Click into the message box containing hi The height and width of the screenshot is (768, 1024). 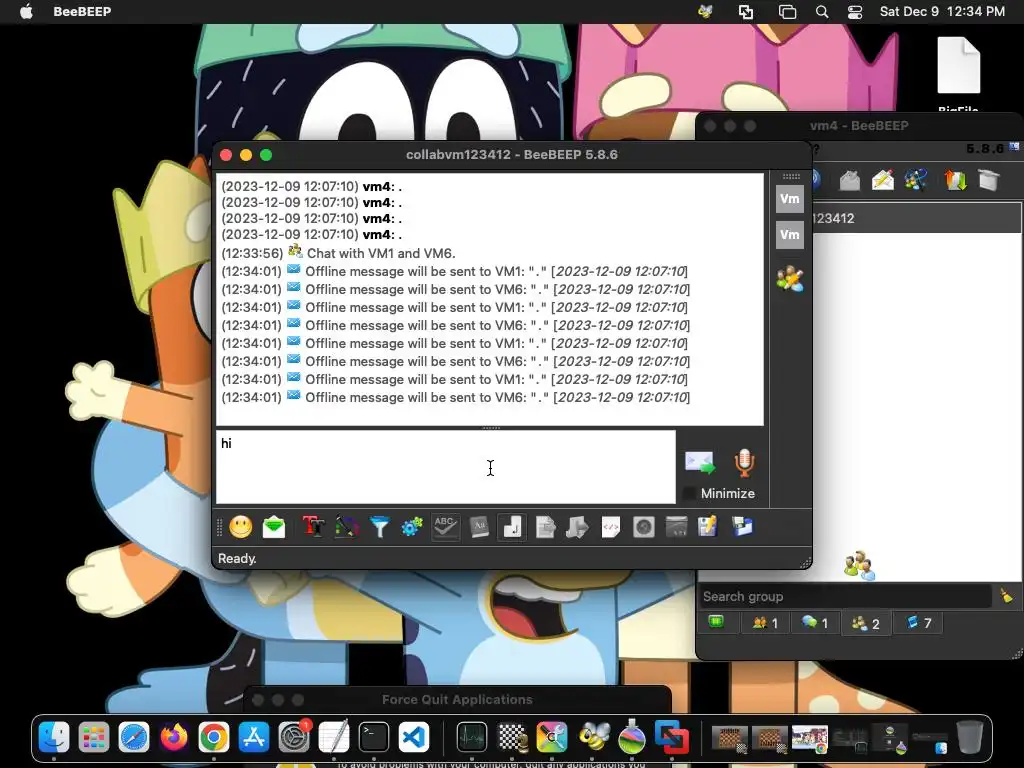[446, 467]
